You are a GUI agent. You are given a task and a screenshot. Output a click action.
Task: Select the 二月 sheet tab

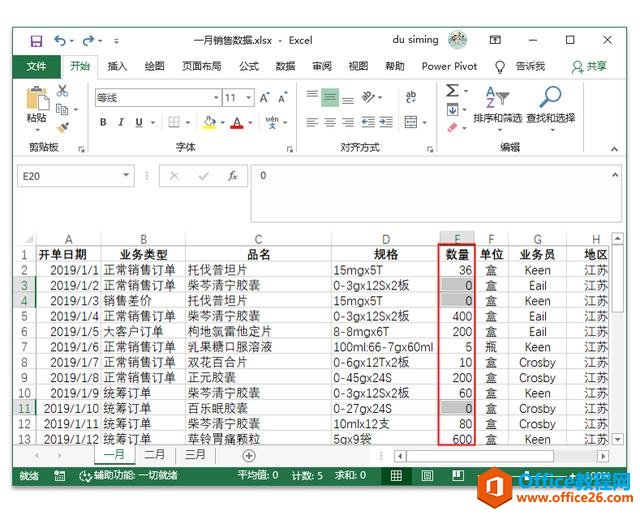(x=154, y=454)
